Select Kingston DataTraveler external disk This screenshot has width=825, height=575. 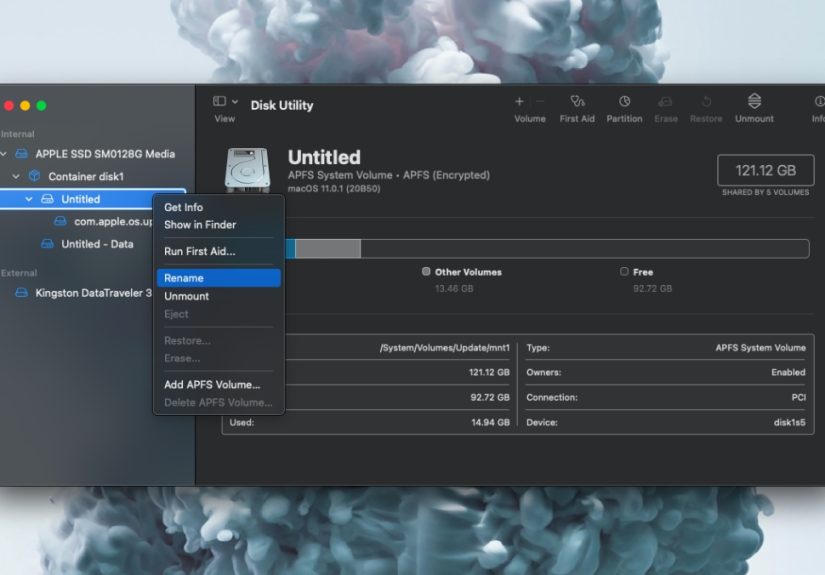coord(93,293)
